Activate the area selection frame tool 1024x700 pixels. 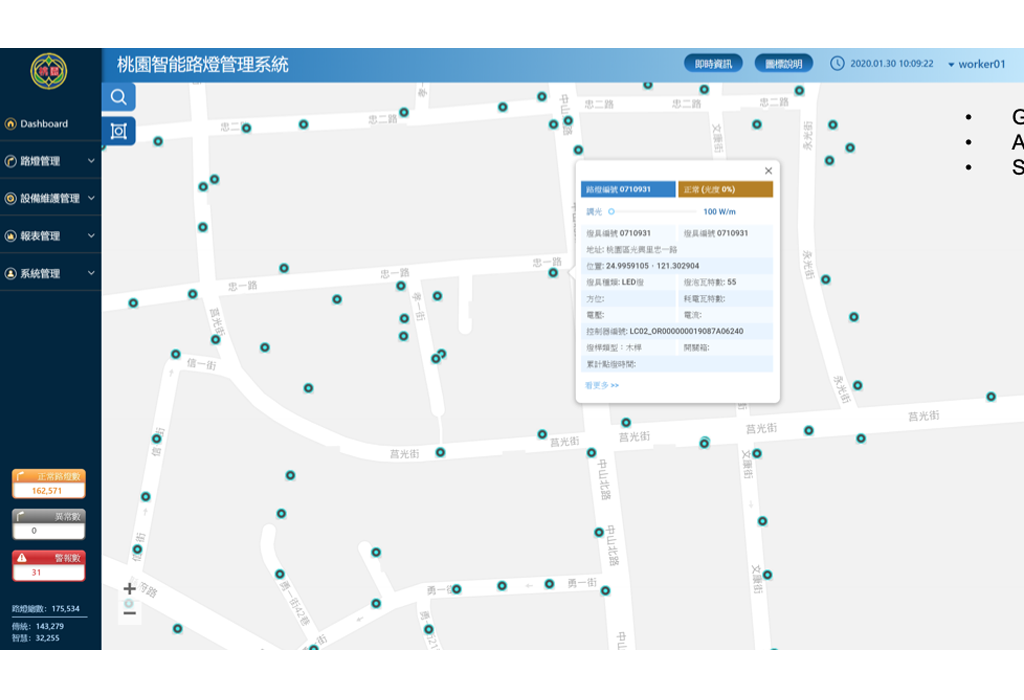(119, 131)
